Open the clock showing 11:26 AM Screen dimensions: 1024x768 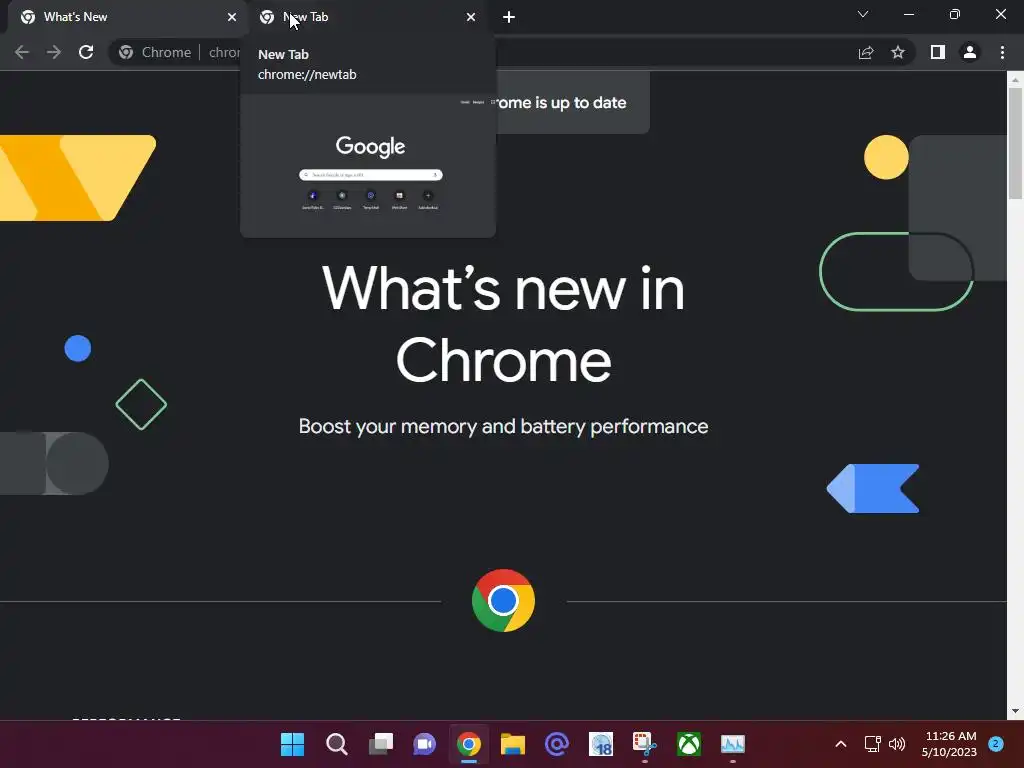[950, 744]
